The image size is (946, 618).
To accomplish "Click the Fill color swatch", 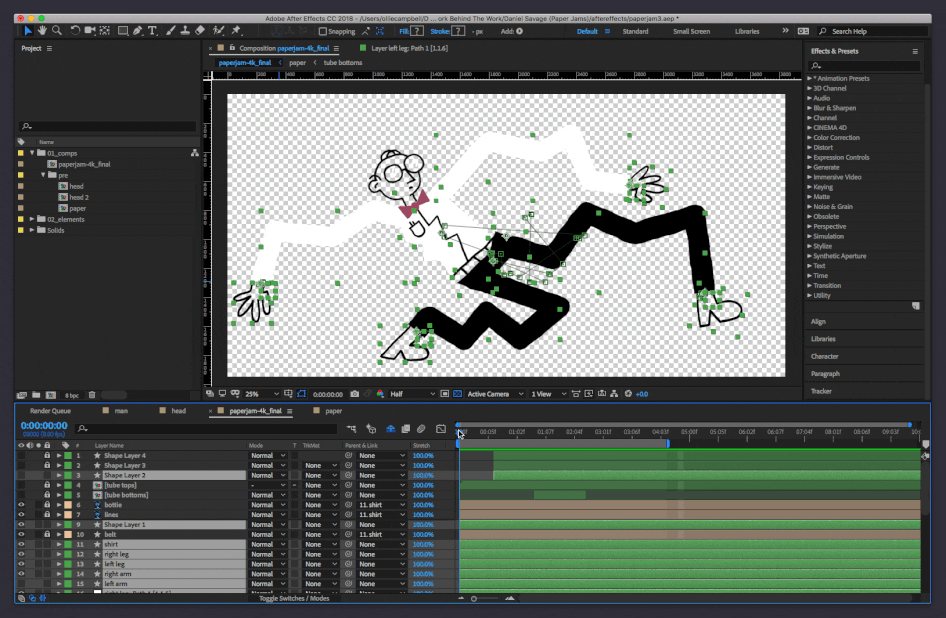I will pyautogui.click(x=417, y=31).
